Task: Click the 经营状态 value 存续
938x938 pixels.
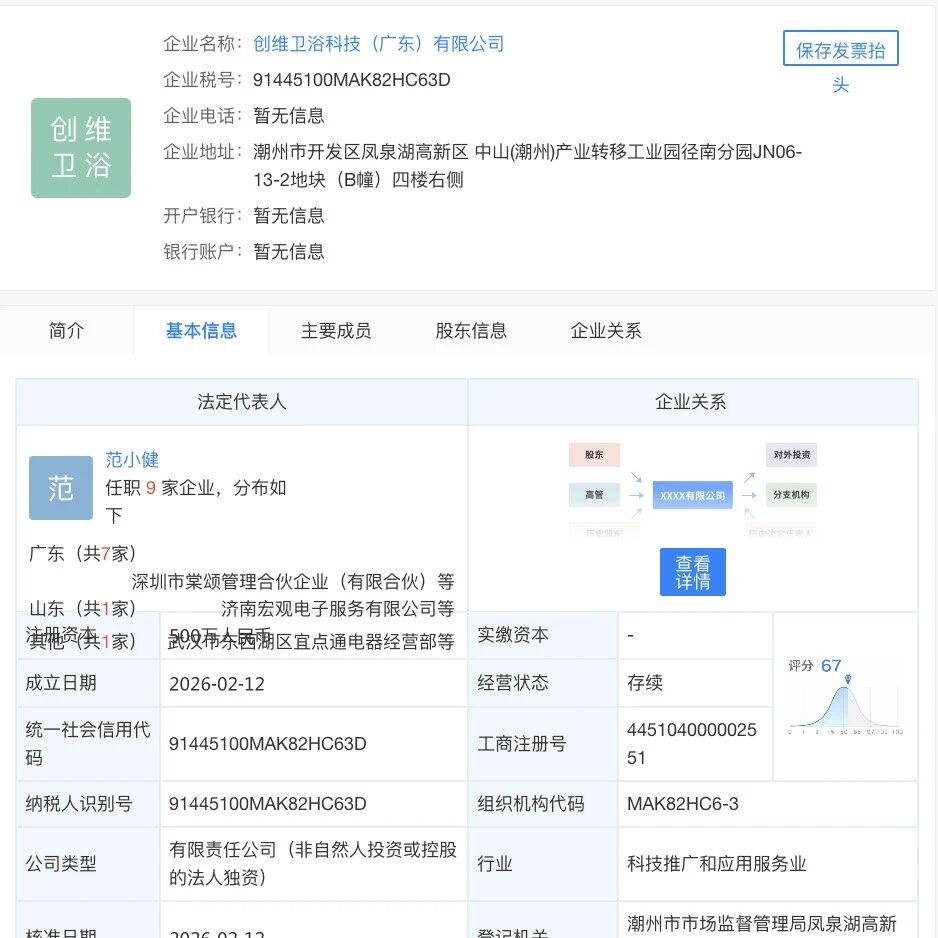Action: [645, 683]
